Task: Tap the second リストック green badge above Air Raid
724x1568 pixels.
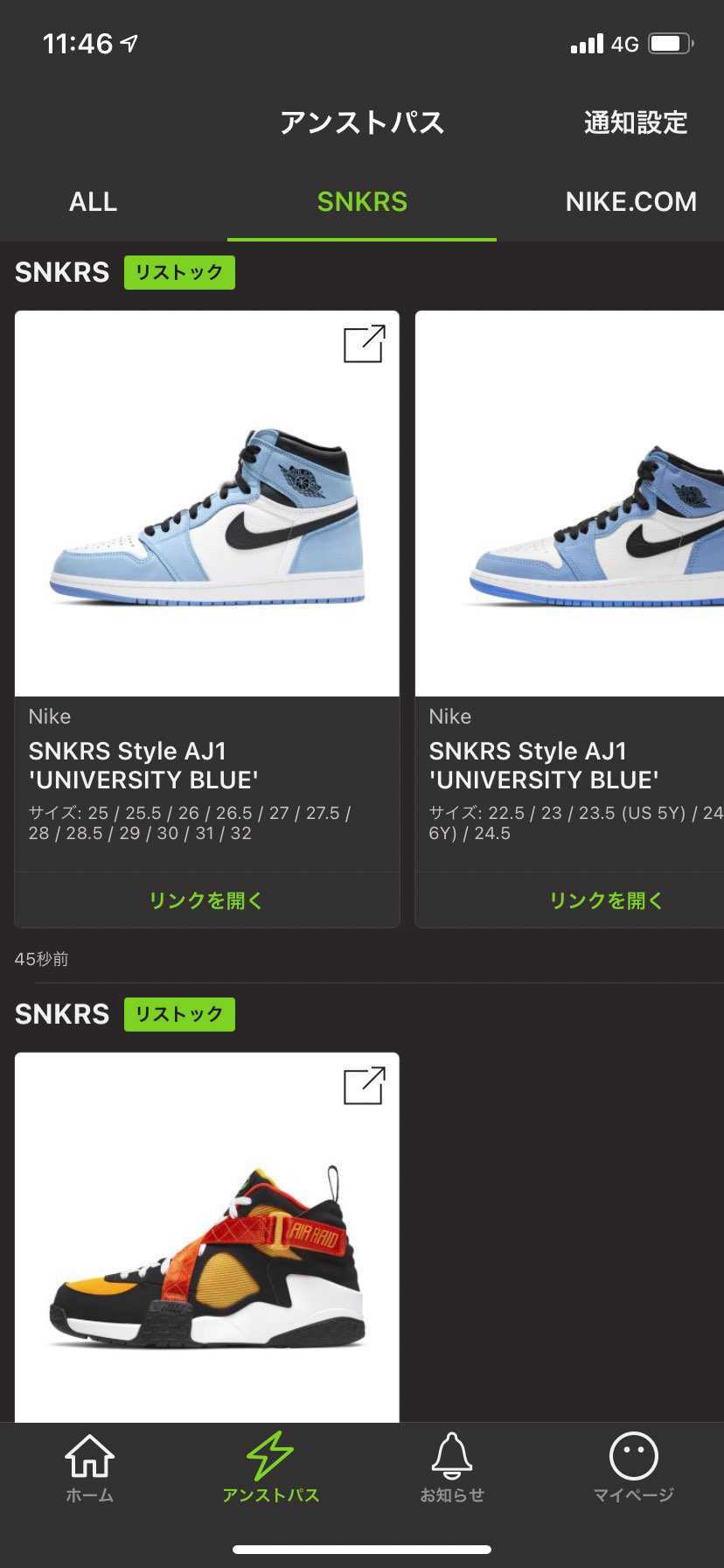Action: (179, 1014)
